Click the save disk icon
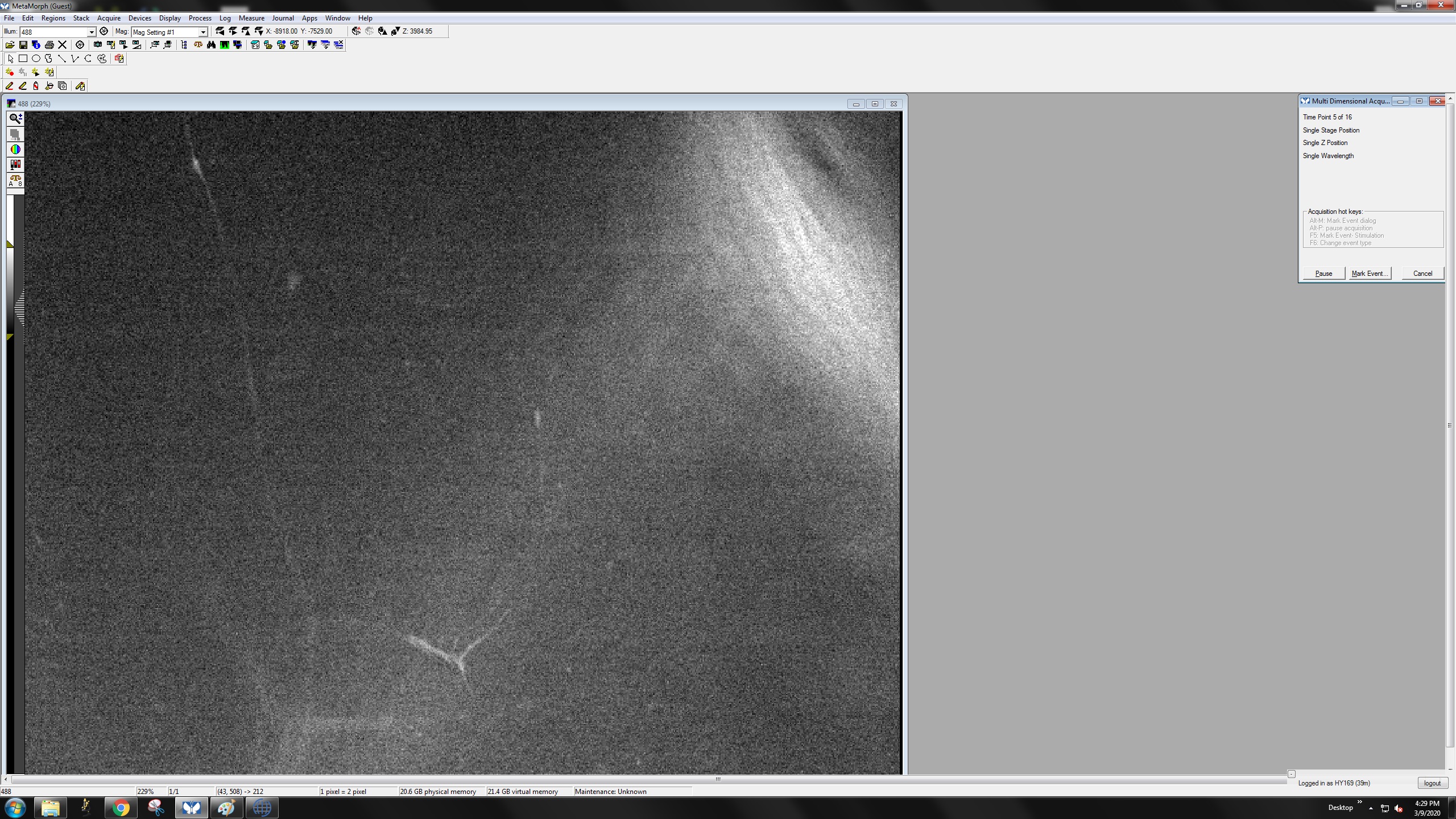Image resolution: width=1456 pixels, height=819 pixels. (23, 45)
